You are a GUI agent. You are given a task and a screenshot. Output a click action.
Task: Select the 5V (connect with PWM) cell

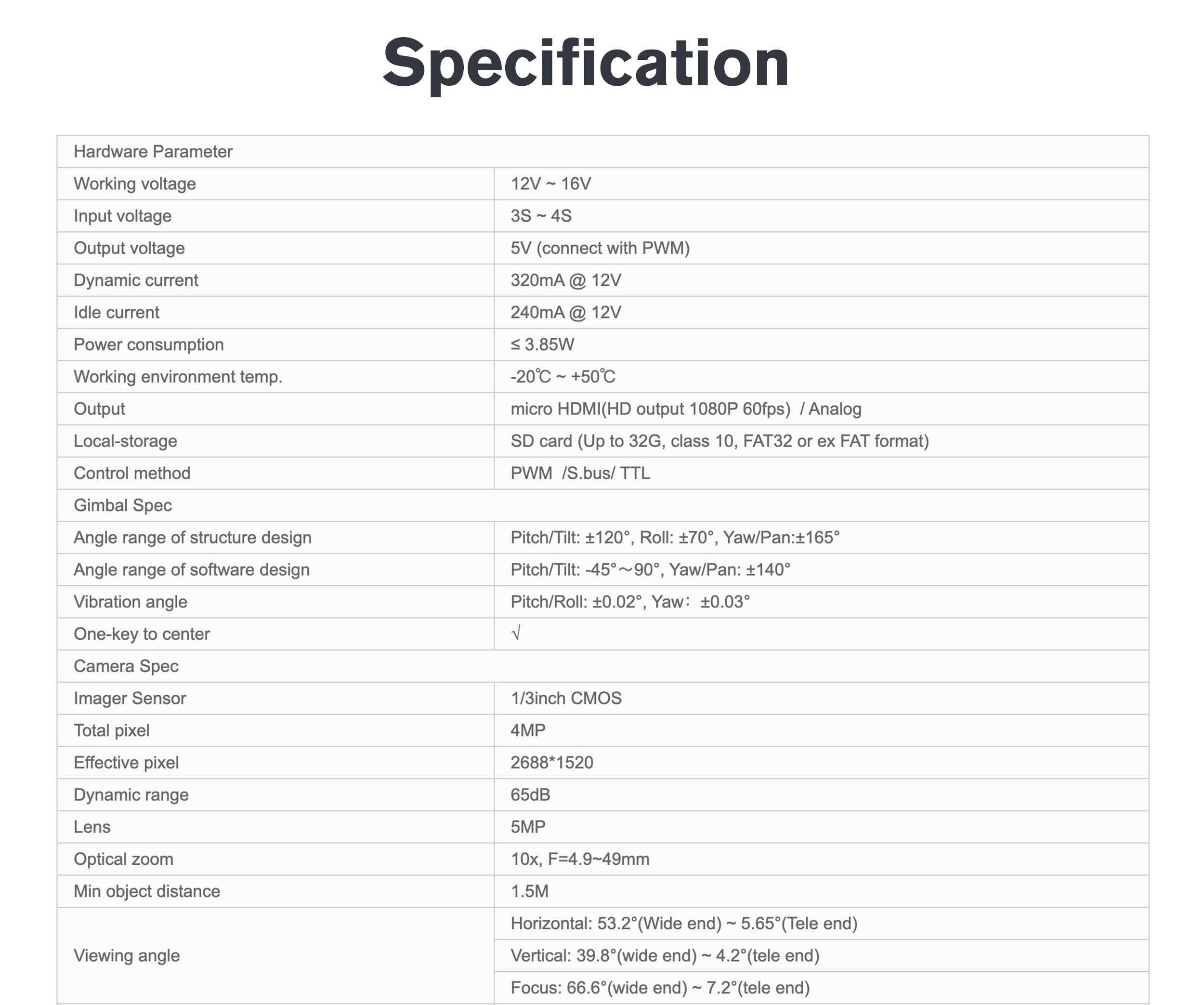[x=821, y=248]
